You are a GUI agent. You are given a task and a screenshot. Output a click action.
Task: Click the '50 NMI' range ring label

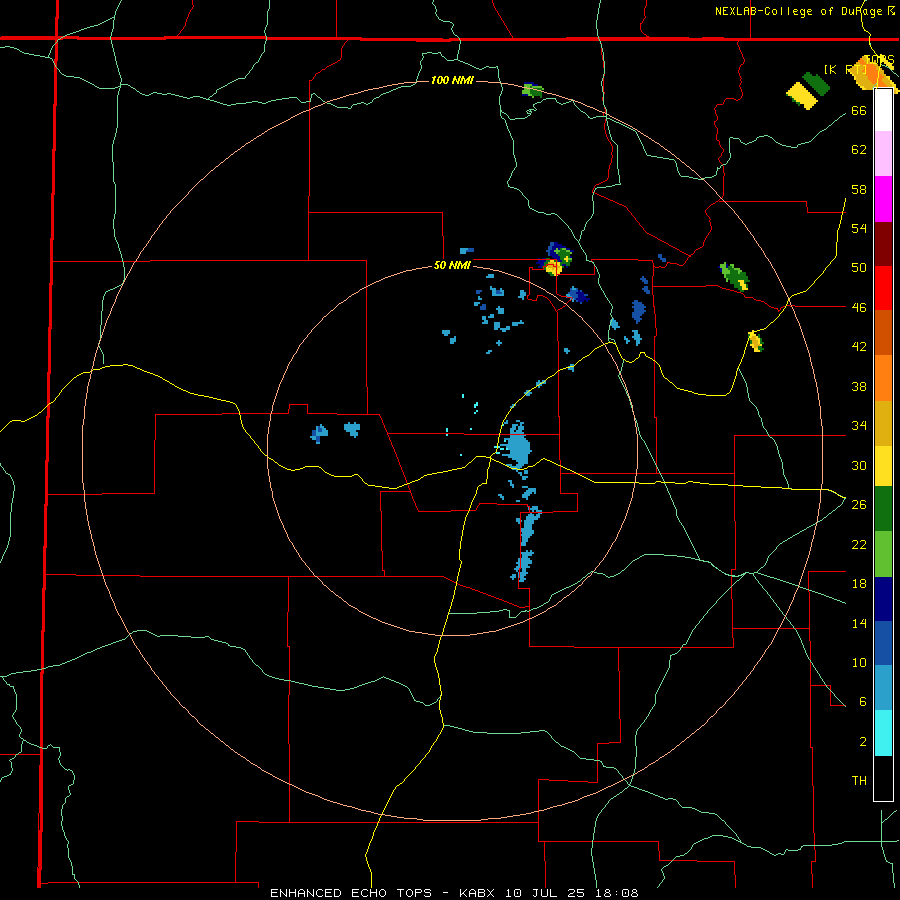point(452,265)
